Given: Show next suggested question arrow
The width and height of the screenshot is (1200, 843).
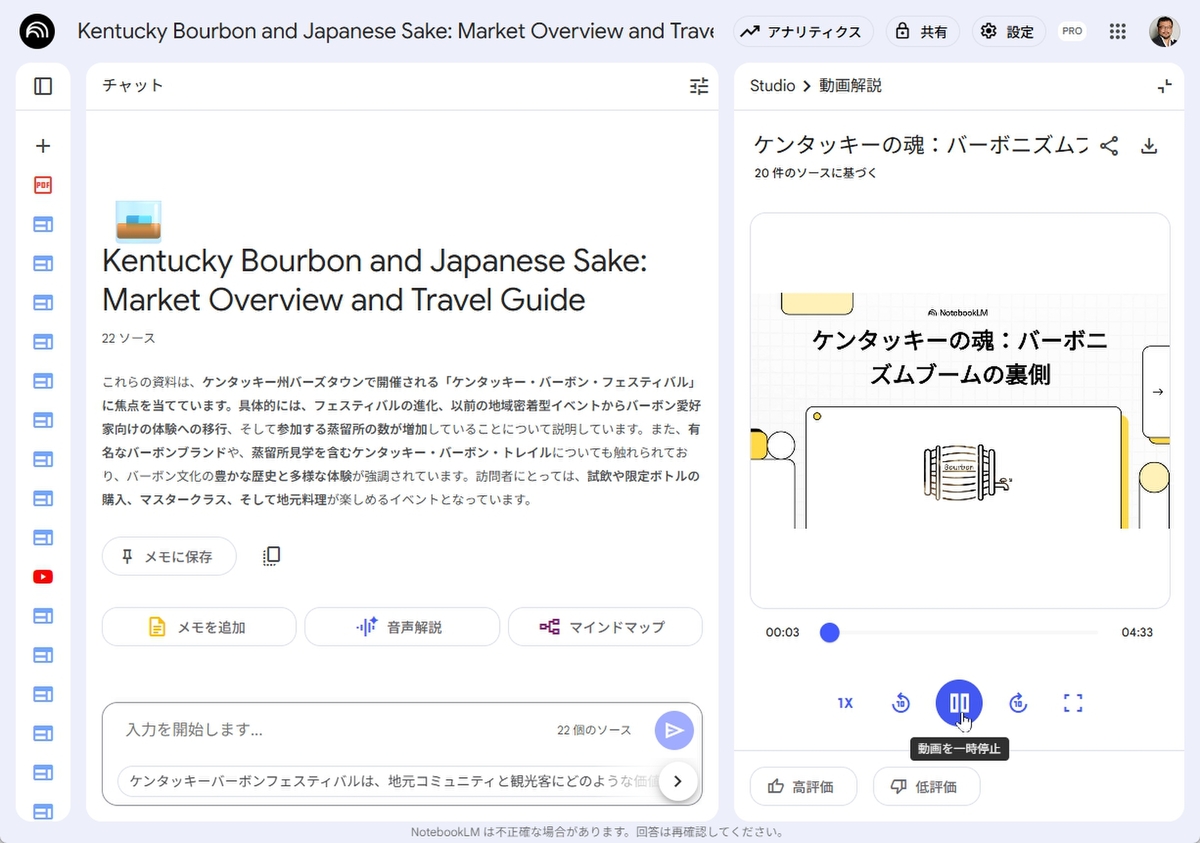Looking at the screenshot, I should tap(677, 781).
